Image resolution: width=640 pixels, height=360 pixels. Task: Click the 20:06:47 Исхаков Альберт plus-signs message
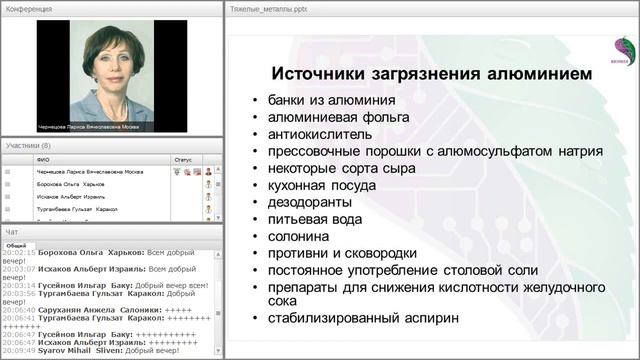tap(100, 342)
